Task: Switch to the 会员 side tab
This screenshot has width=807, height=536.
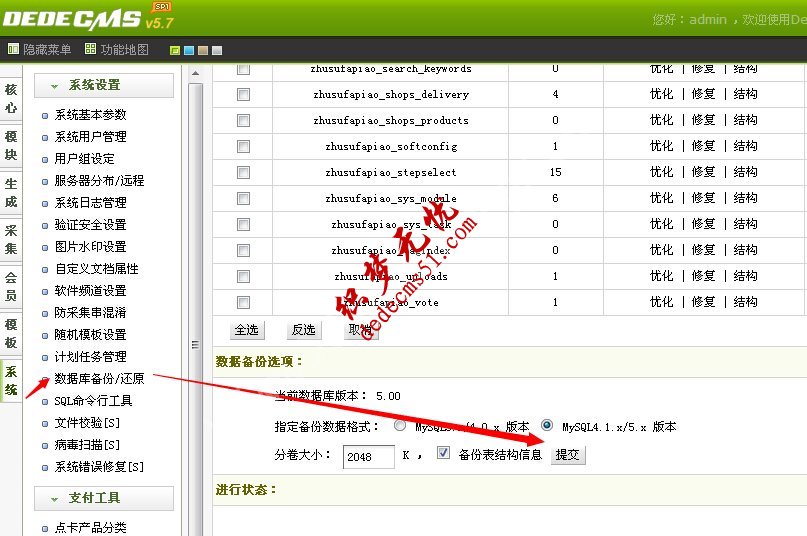Action: pos(11,286)
